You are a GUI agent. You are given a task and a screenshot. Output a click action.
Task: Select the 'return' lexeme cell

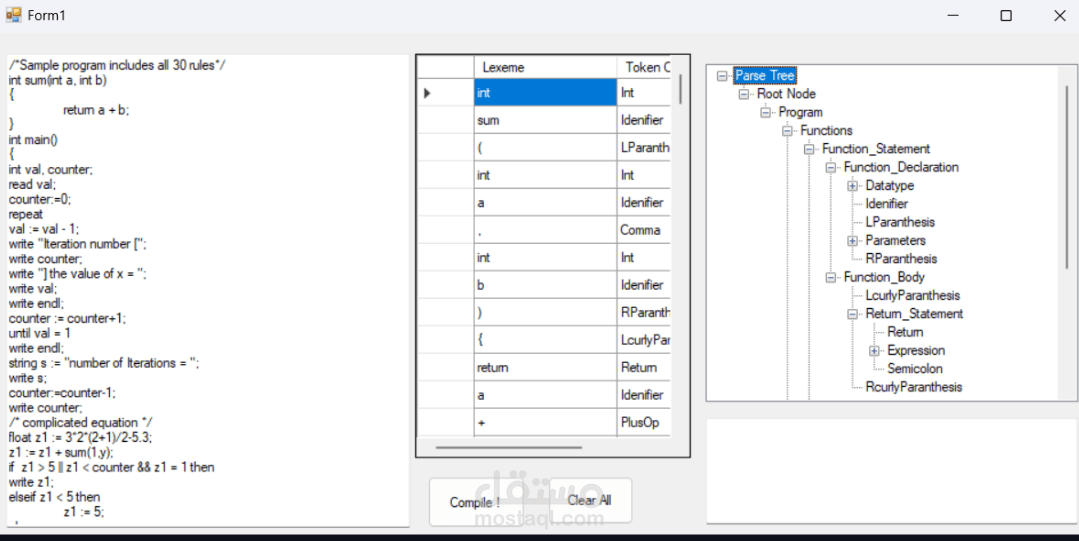point(546,368)
